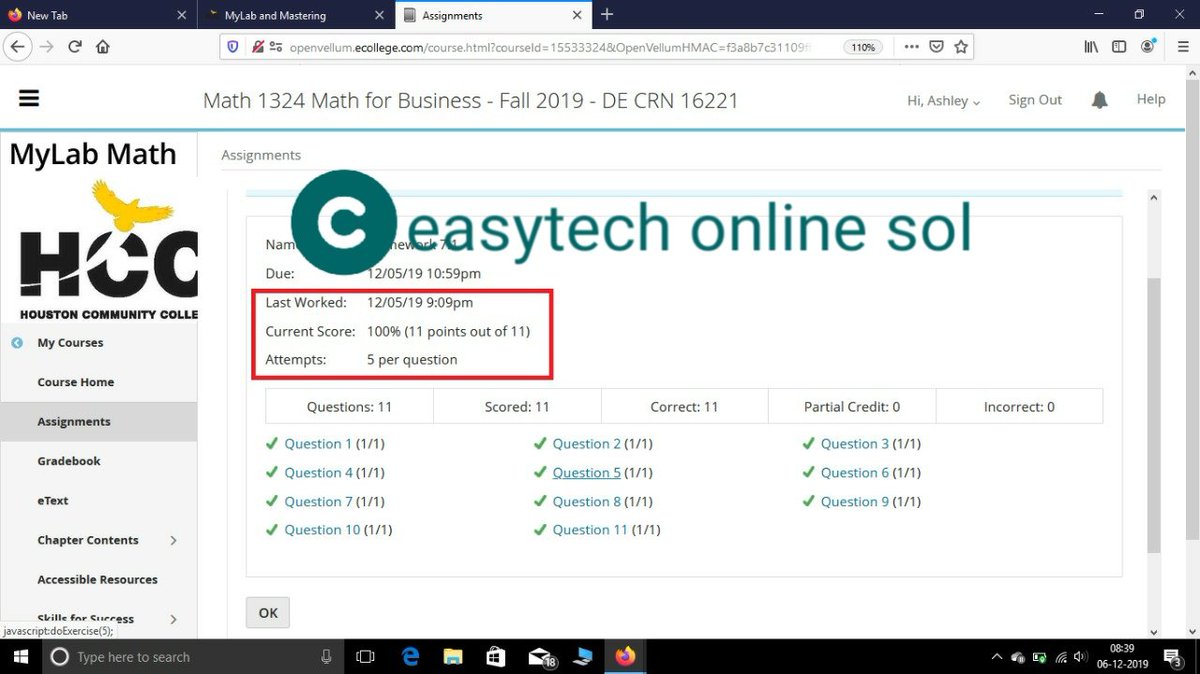Click the 110% zoom level indicator
Image resolution: width=1200 pixels, height=674 pixels.
(x=861, y=47)
